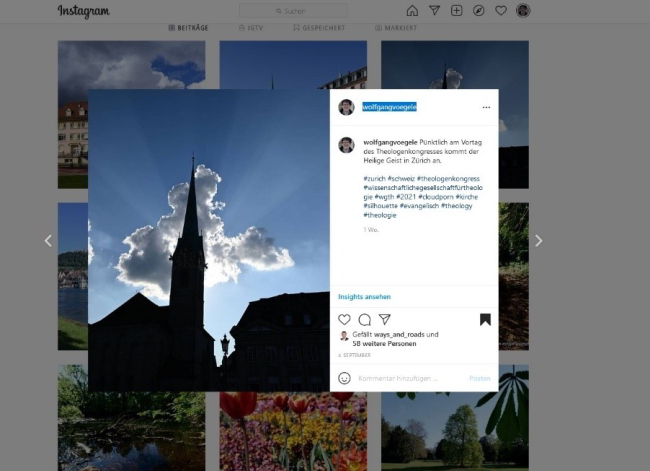Click hashtag #silhouette
Viewport: 650px width, 471px height.
click(x=381, y=206)
